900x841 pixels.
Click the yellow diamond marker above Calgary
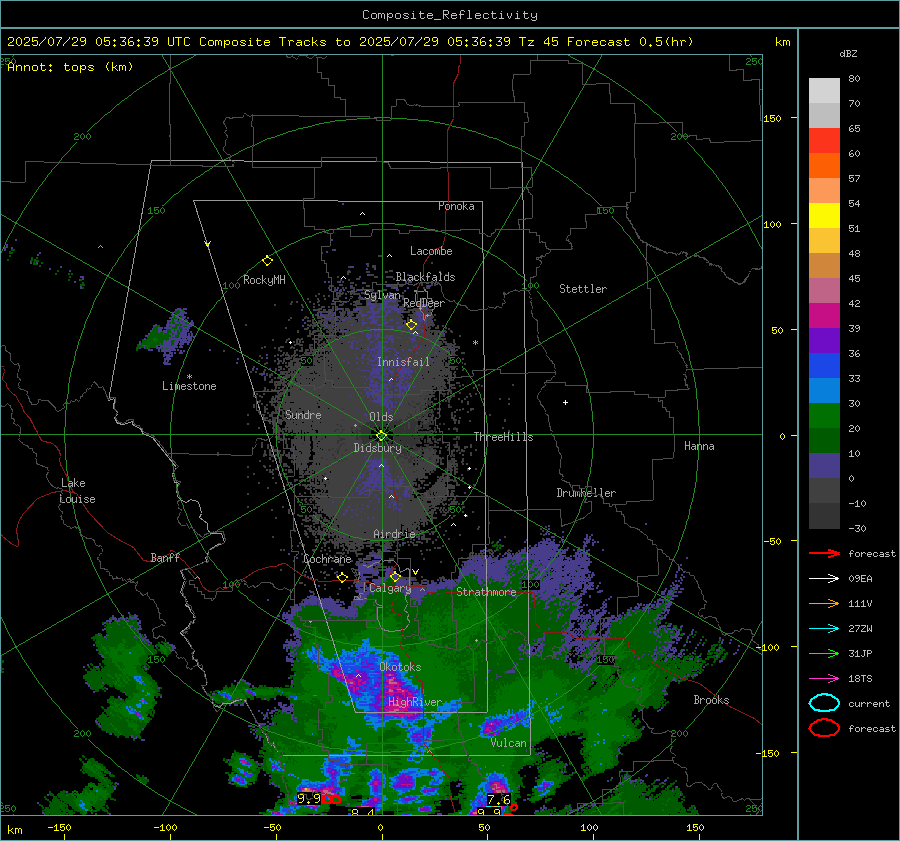point(395,576)
